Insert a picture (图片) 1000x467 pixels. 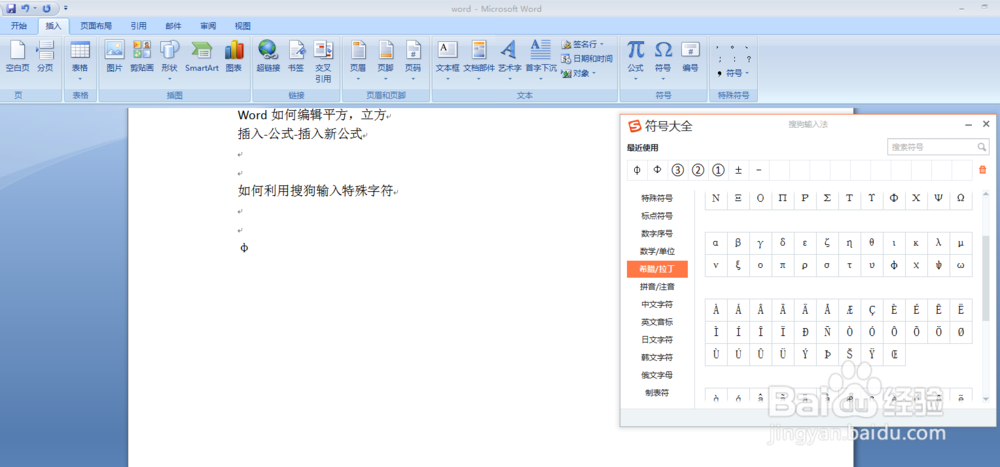point(114,57)
